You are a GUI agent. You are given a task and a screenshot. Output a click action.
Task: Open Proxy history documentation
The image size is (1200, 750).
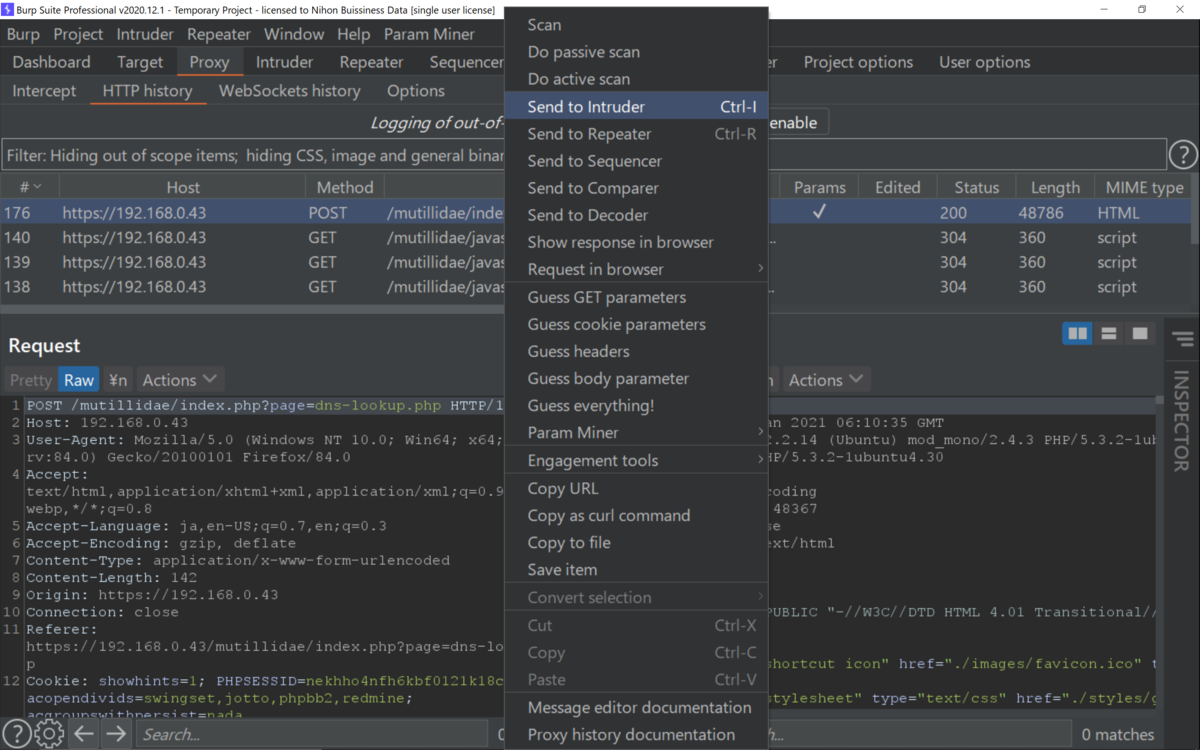[x=636, y=734]
